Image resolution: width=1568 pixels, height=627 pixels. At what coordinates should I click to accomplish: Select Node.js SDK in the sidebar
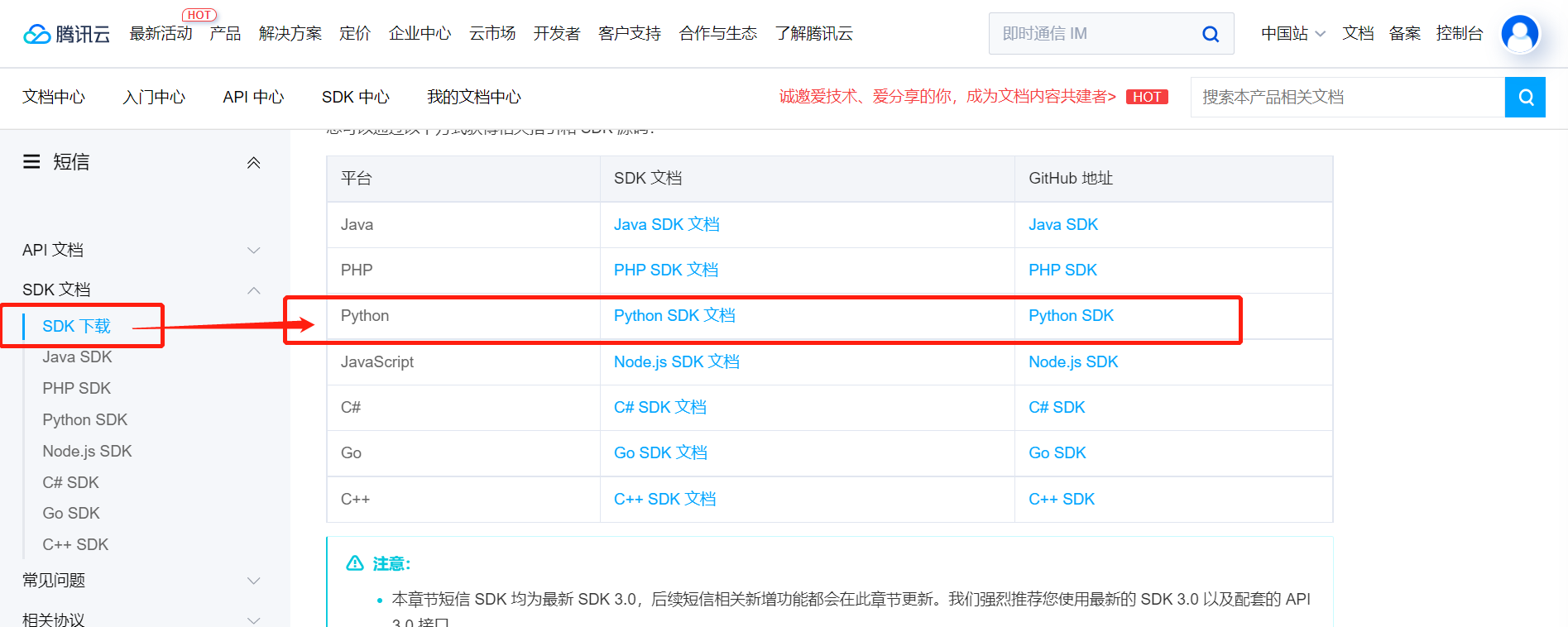tap(87, 452)
